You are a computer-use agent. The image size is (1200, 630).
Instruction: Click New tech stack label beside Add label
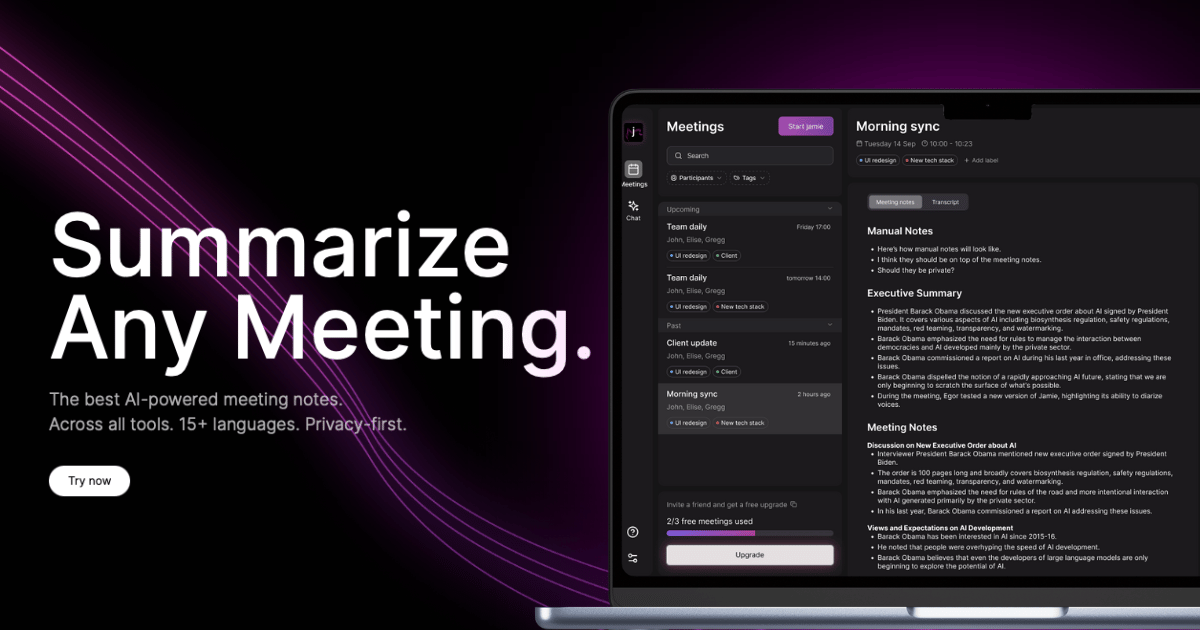(930, 160)
